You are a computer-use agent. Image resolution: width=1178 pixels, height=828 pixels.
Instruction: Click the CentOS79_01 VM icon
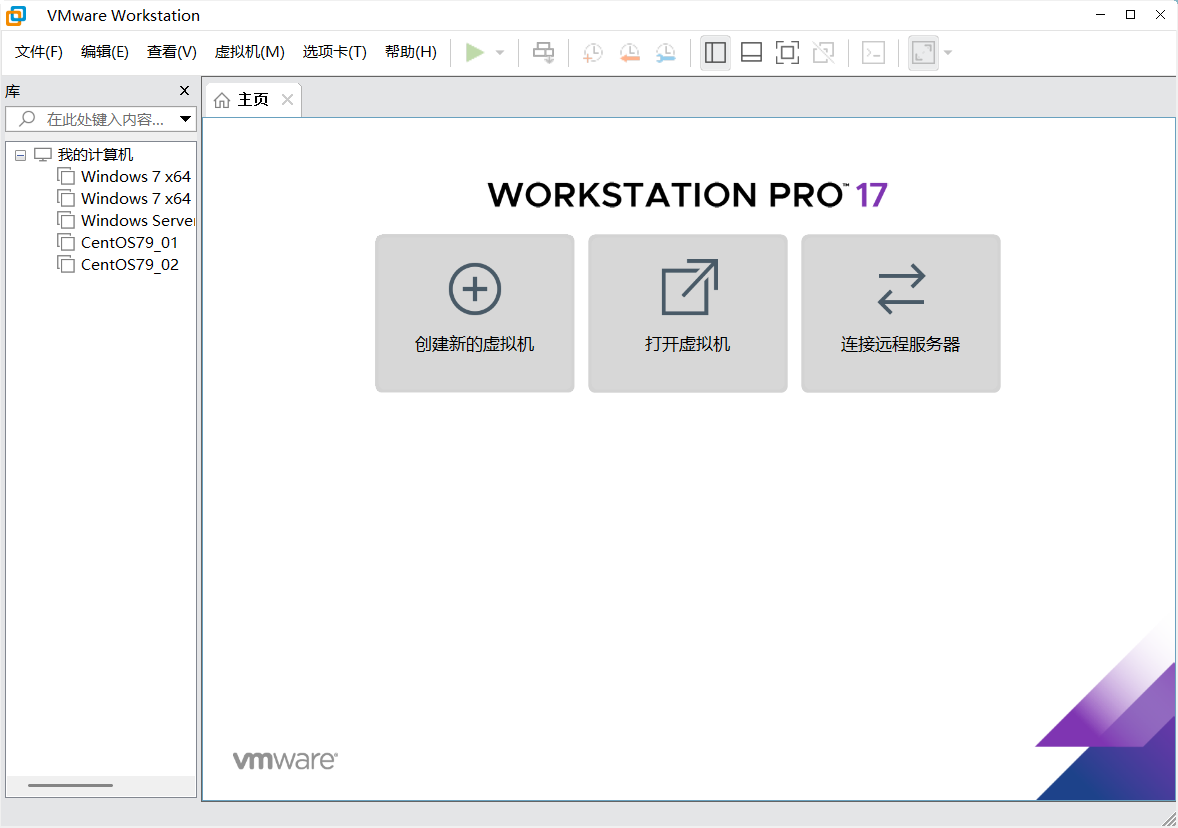coord(66,242)
